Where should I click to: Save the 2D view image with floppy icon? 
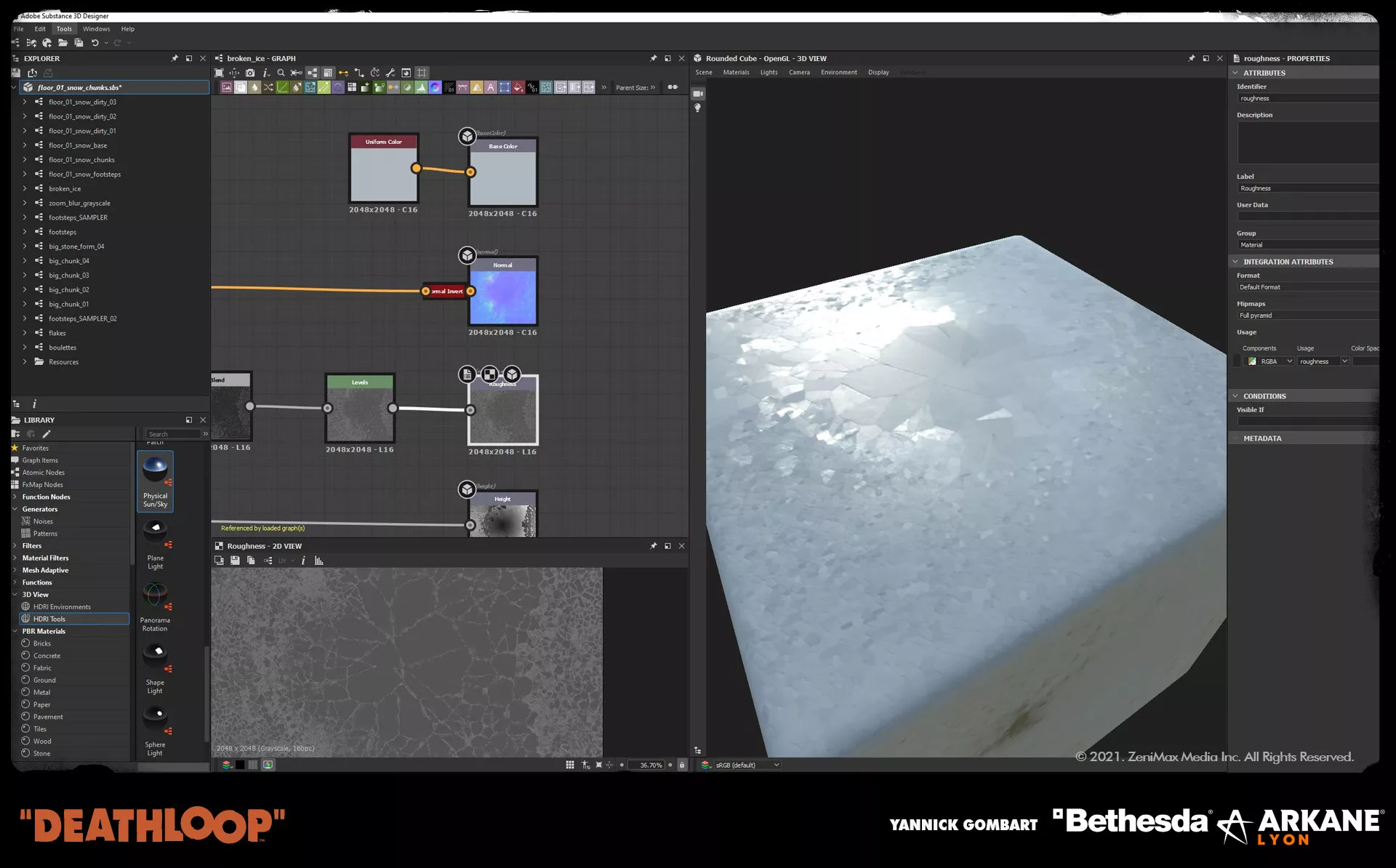235,560
